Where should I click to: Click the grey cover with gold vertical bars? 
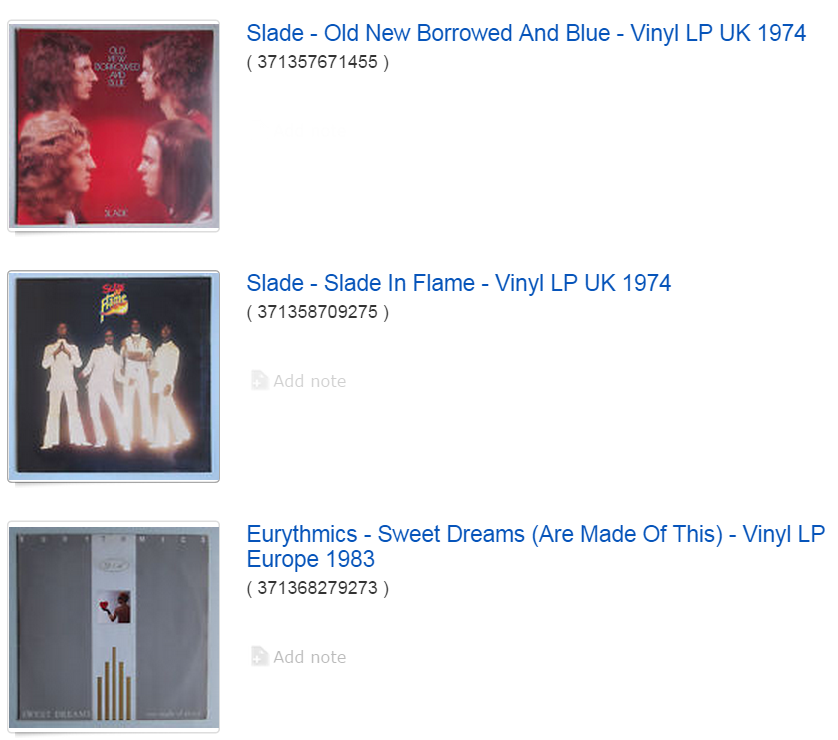(113, 626)
